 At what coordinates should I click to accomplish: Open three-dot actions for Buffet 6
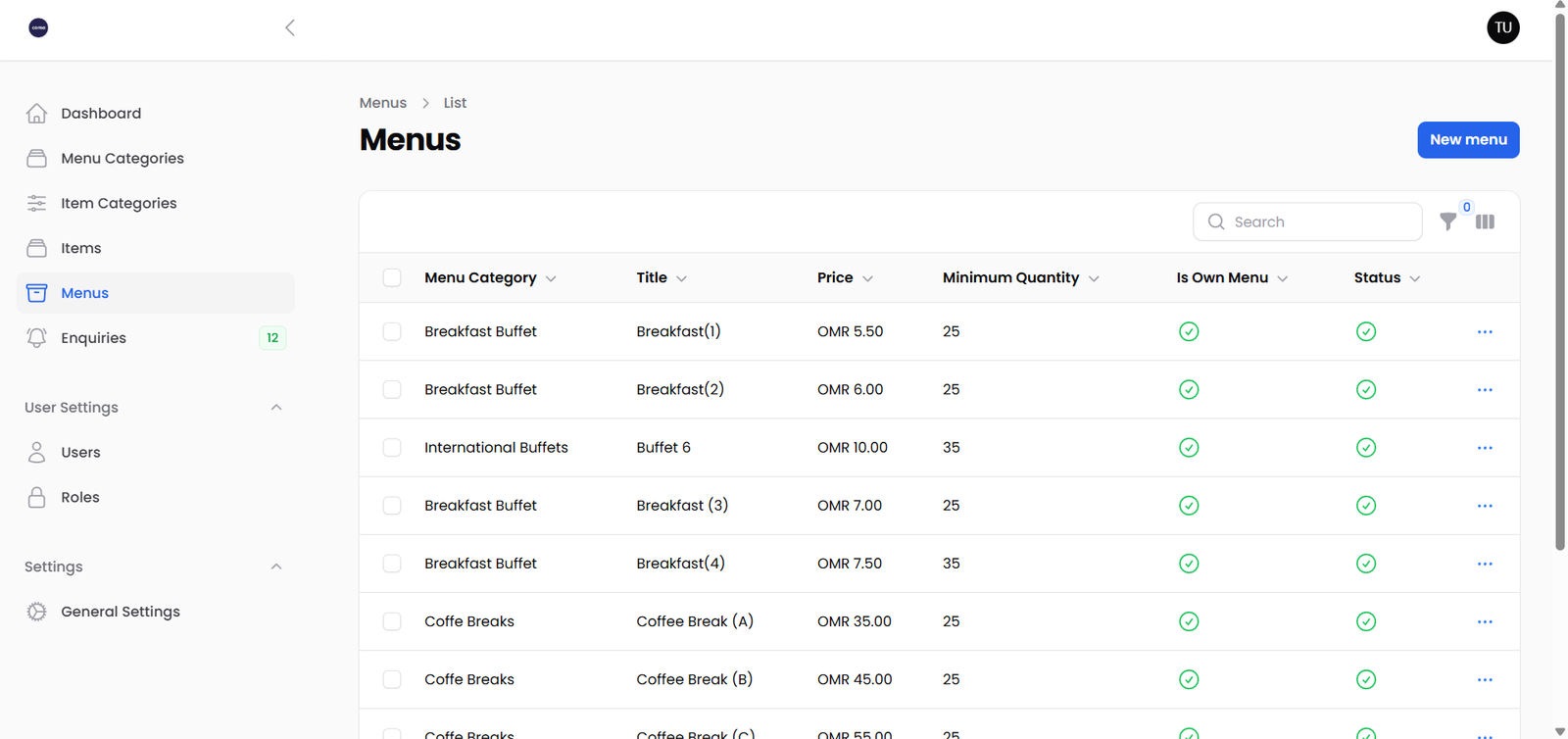pos(1485,448)
